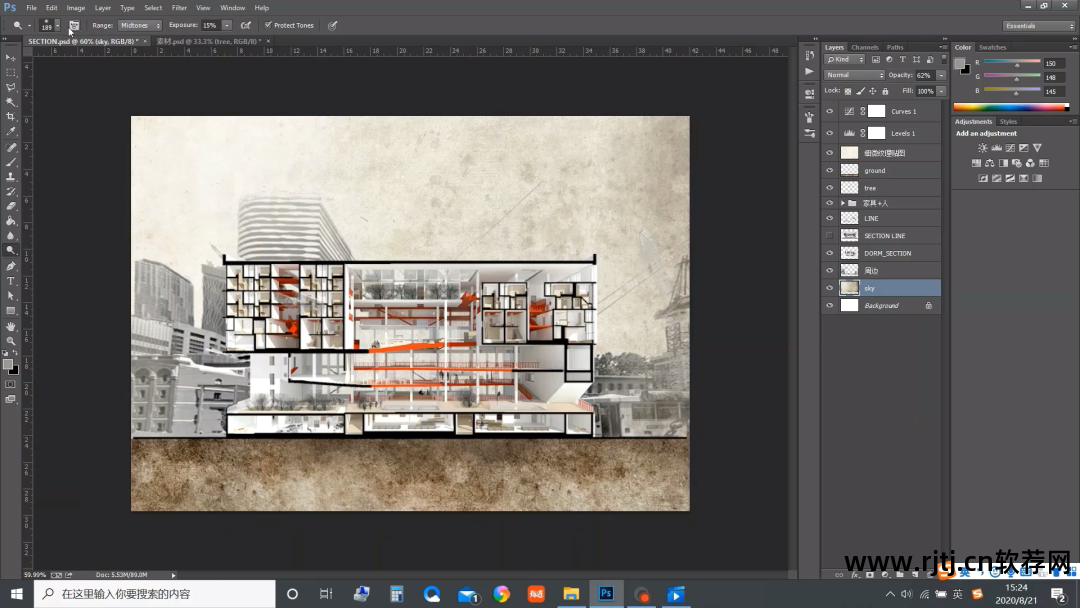1080x608 pixels.
Task: Hide the Curves 1 layer
Action: (829, 111)
